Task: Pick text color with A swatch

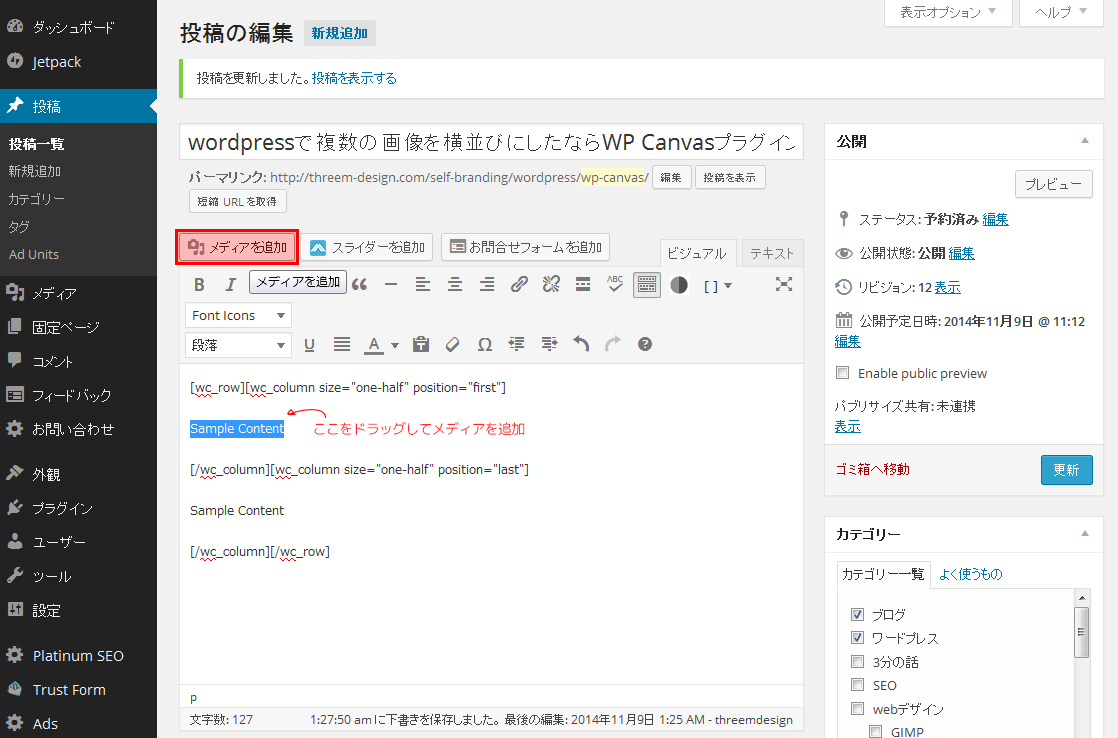Action: tap(374, 345)
